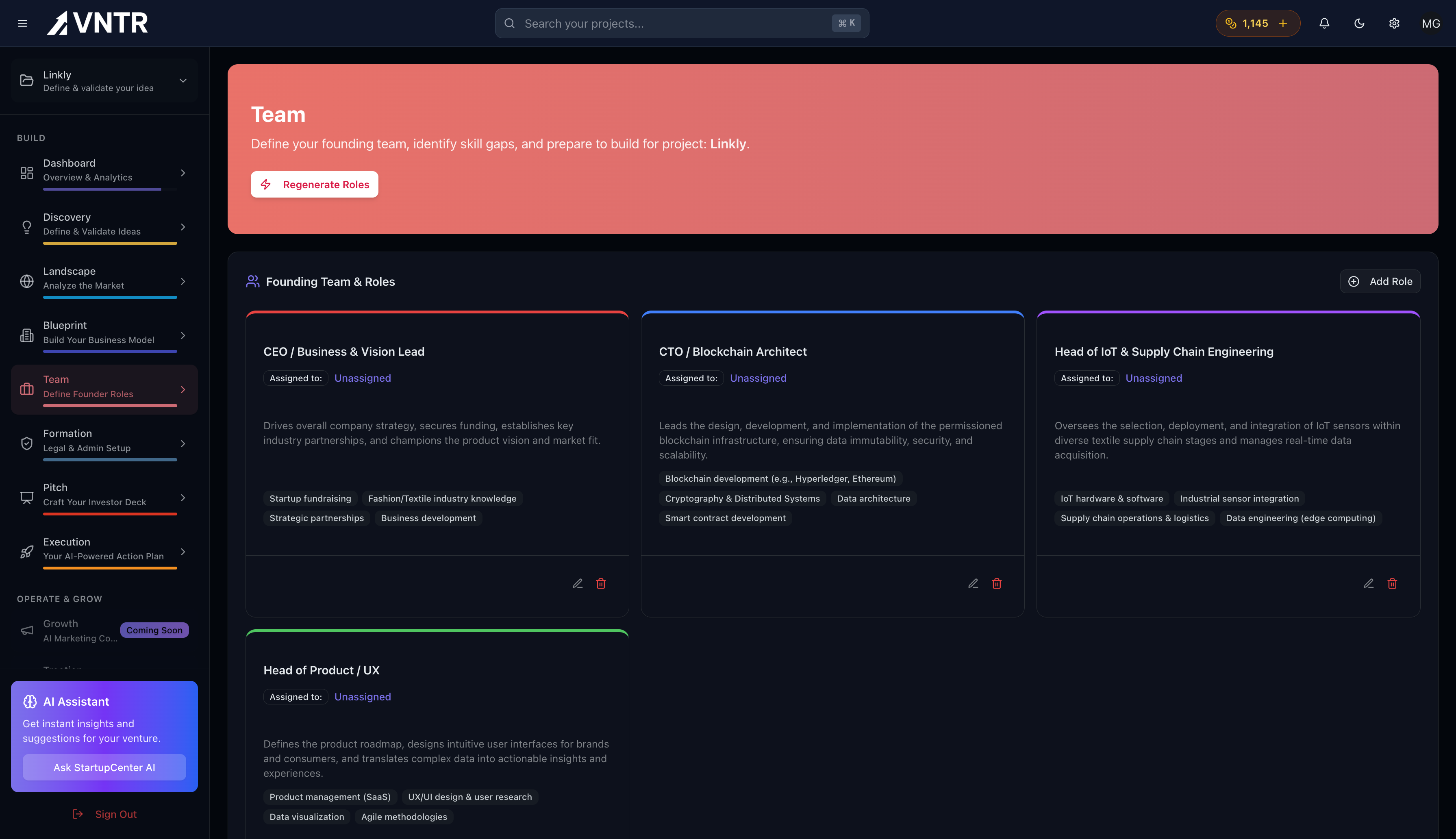Click Ask StartupCenter AI button

pos(104,767)
